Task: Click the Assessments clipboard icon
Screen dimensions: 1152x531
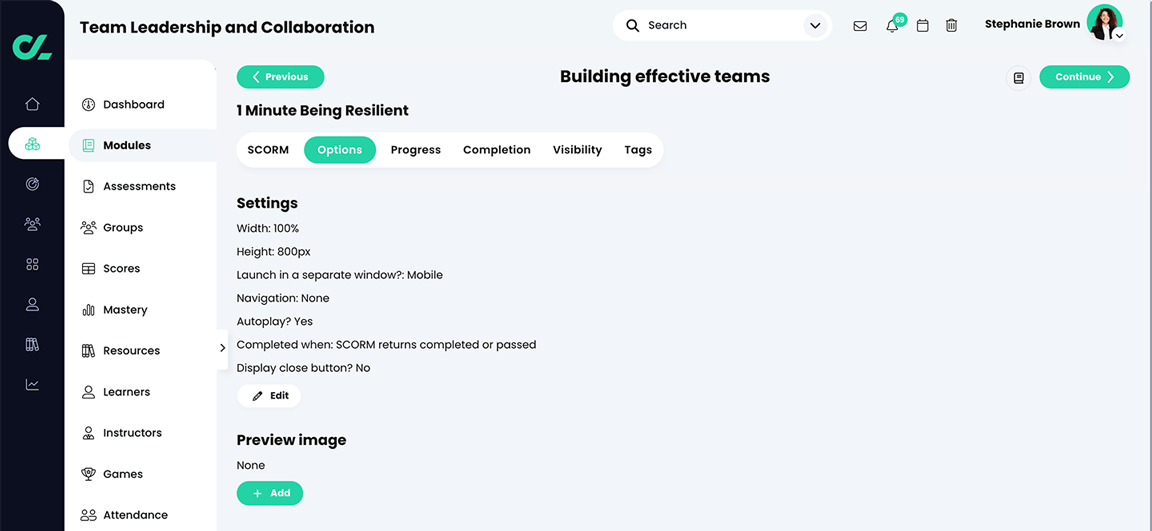Action: 88,187
